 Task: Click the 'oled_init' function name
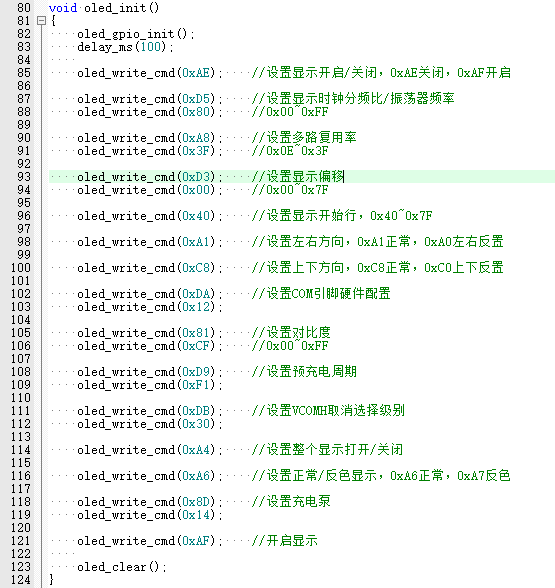point(115,8)
